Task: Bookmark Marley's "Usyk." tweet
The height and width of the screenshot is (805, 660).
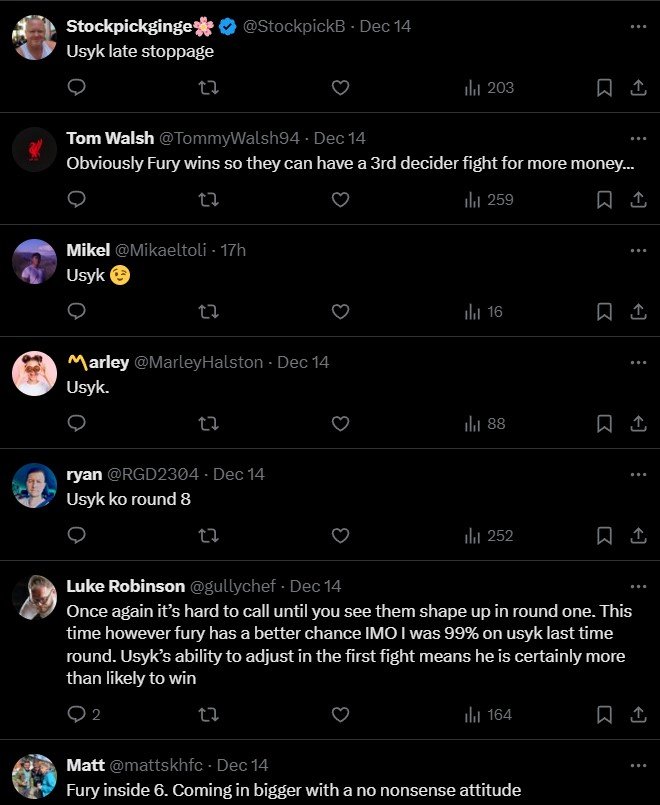Action: pyautogui.click(x=604, y=424)
